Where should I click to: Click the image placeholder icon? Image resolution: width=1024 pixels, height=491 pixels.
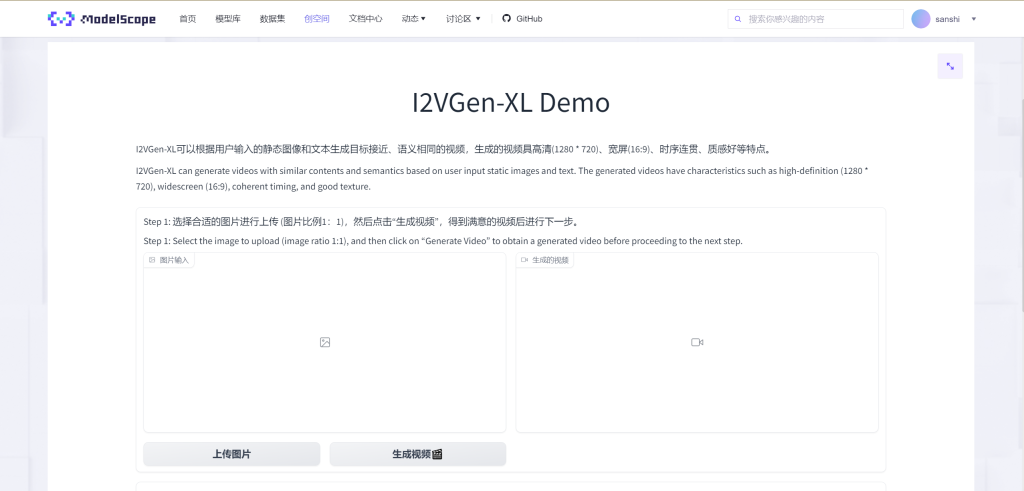[x=325, y=342]
